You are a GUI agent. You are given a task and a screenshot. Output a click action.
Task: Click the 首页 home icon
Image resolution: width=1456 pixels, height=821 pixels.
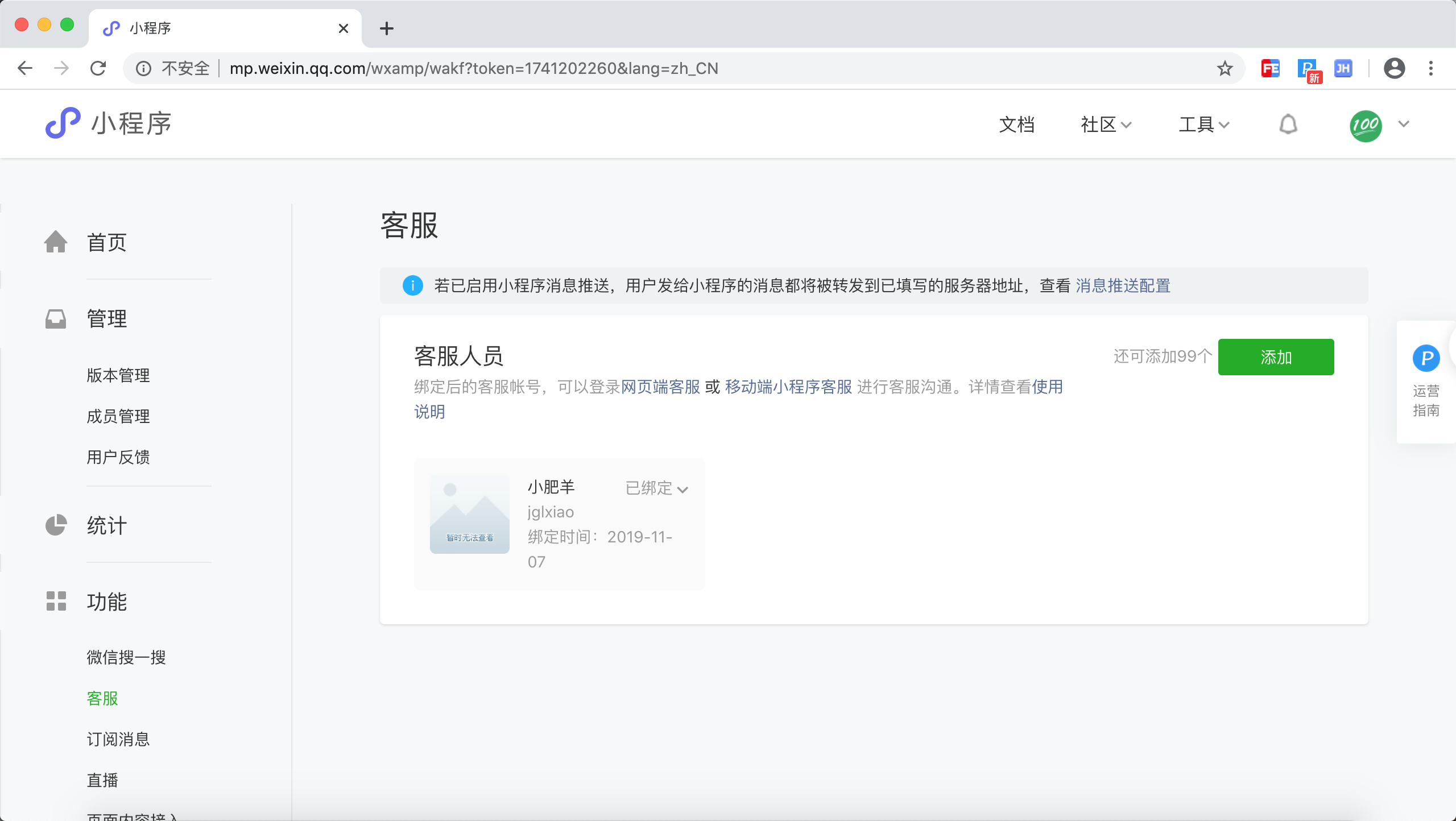coord(56,242)
